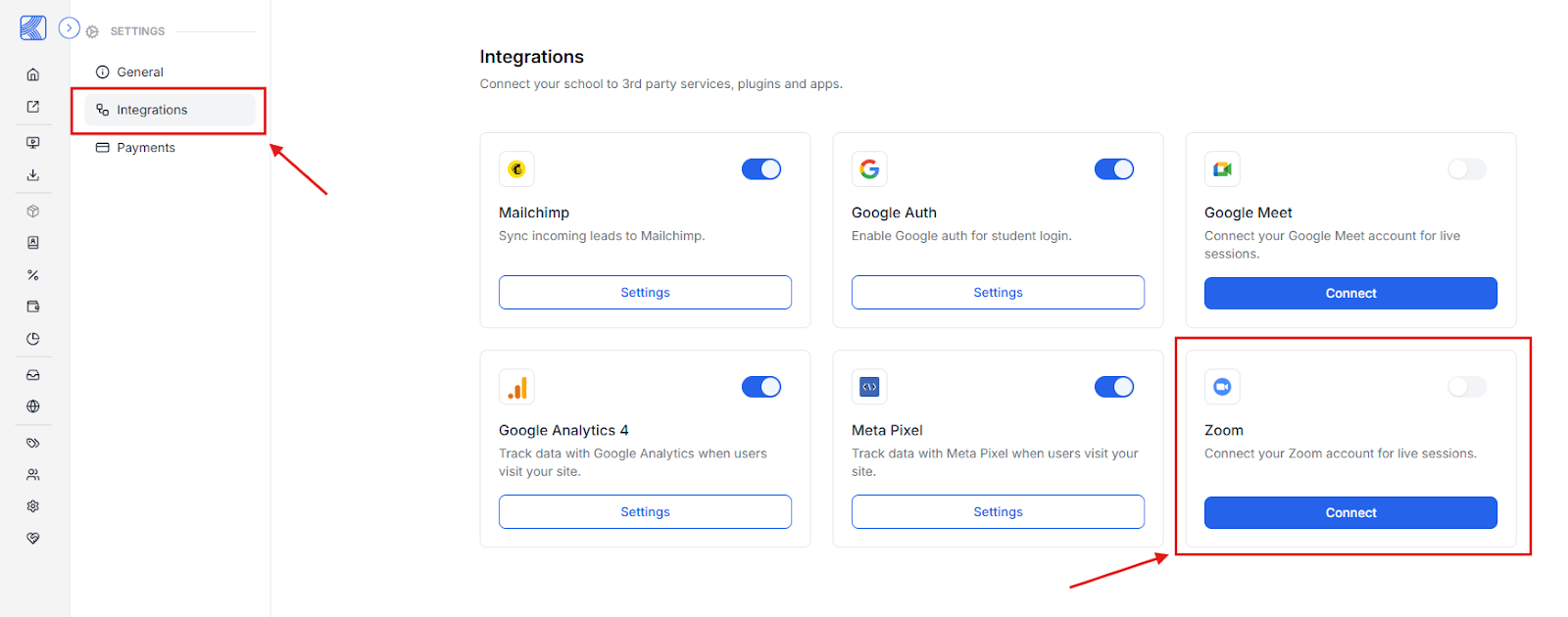Screen dimensions: 1568x617
Task: Click the app logo in top corner
Action: click(x=33, y=28)
